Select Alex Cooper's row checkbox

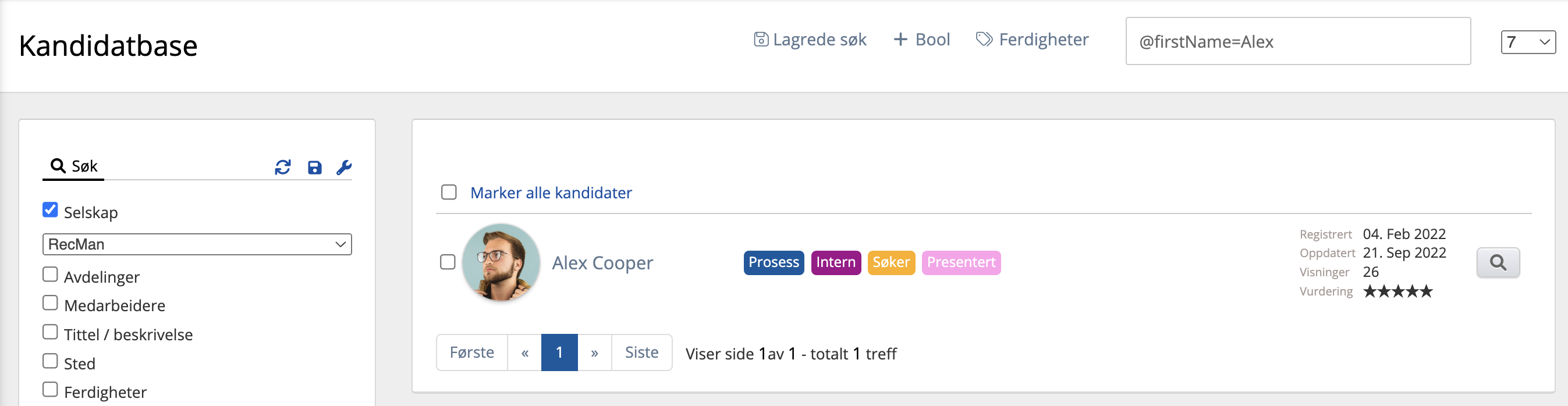point(448,262)
